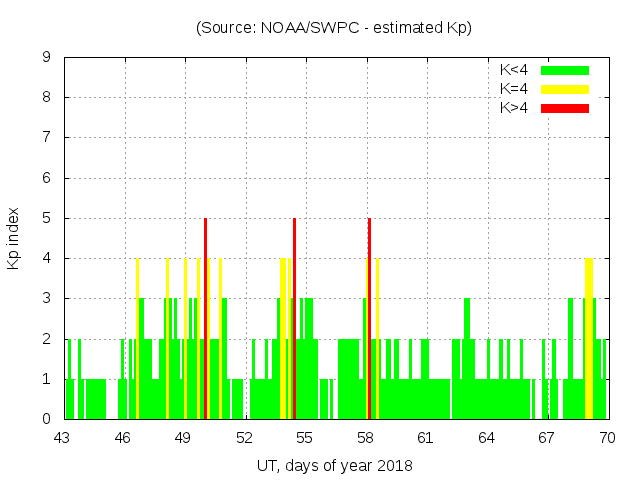Click the red Kp 5 bar just after day 49

click(x=205, y=318)
